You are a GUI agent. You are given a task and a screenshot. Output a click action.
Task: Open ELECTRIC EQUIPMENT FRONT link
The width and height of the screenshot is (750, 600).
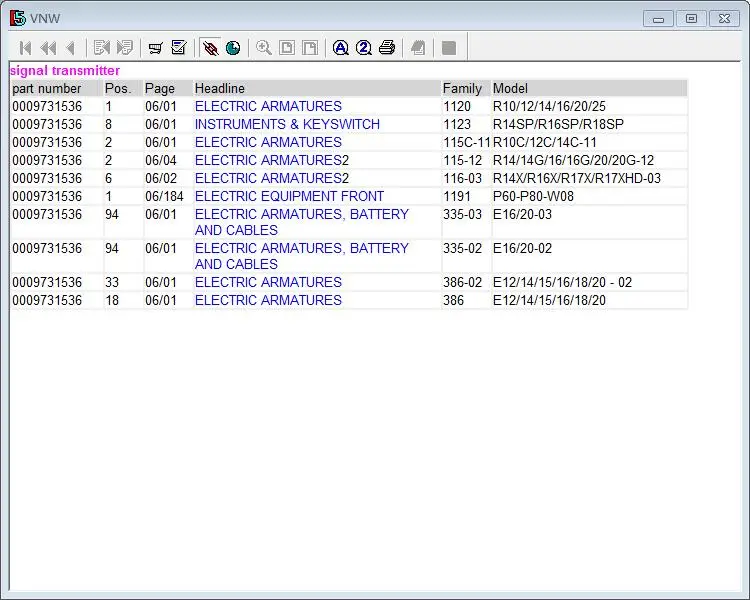point(289,197)
